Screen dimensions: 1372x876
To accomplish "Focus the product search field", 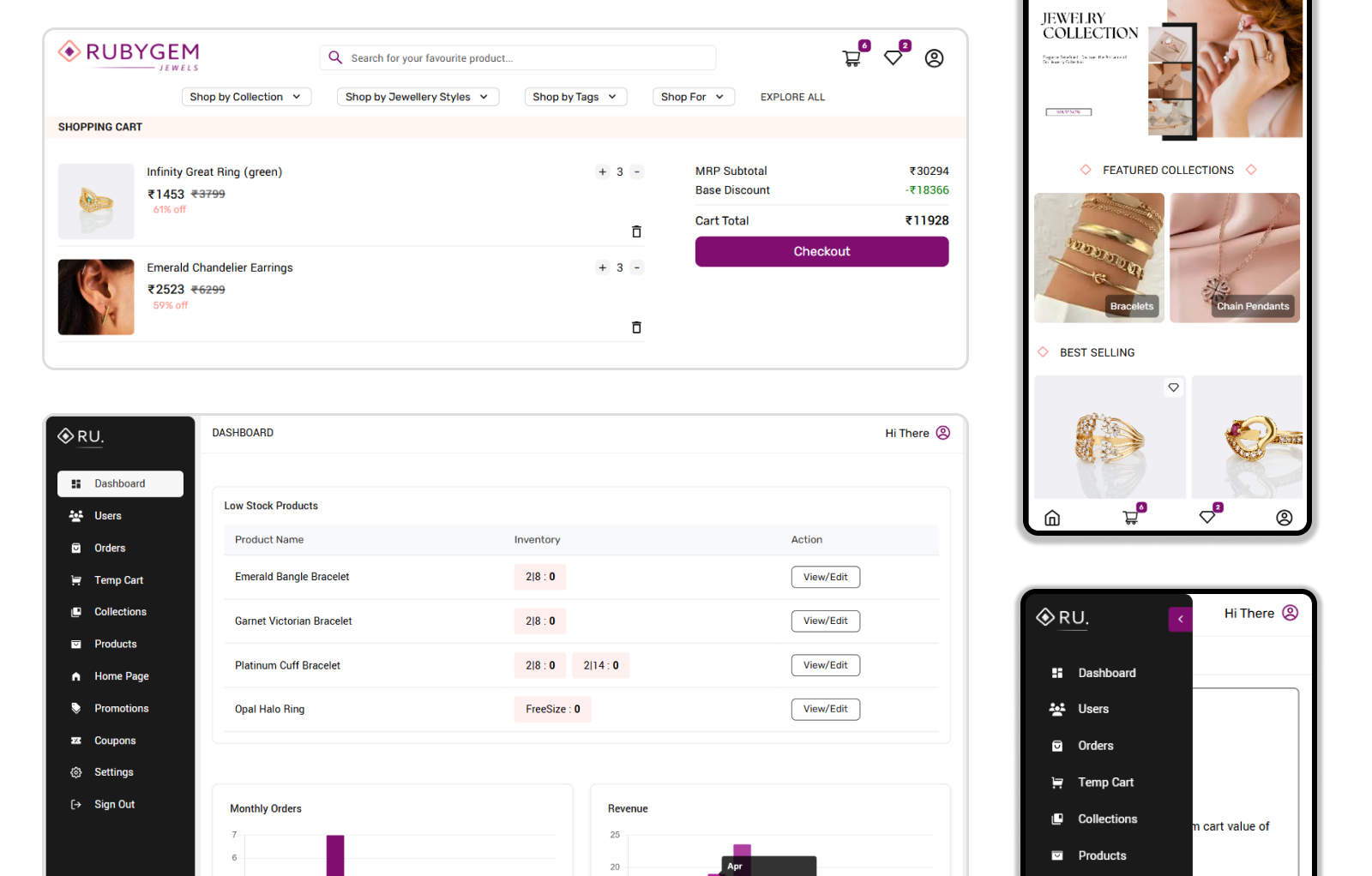I will (x=518, y=57).
